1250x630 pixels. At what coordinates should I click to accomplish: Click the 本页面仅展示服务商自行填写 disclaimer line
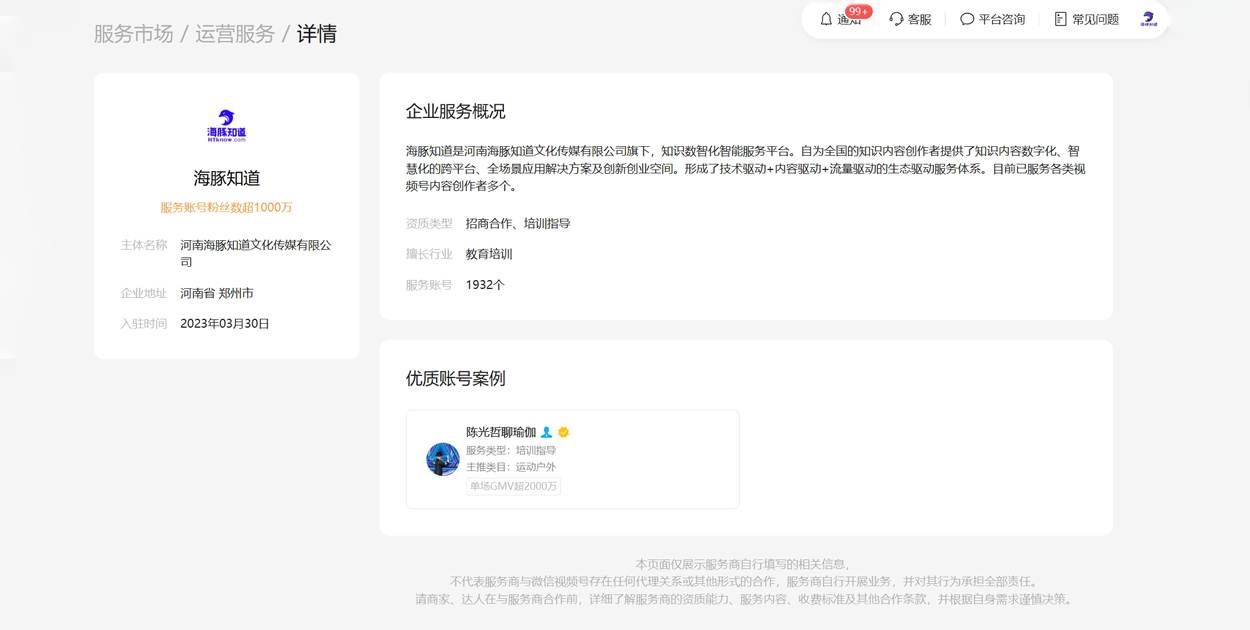745,564
